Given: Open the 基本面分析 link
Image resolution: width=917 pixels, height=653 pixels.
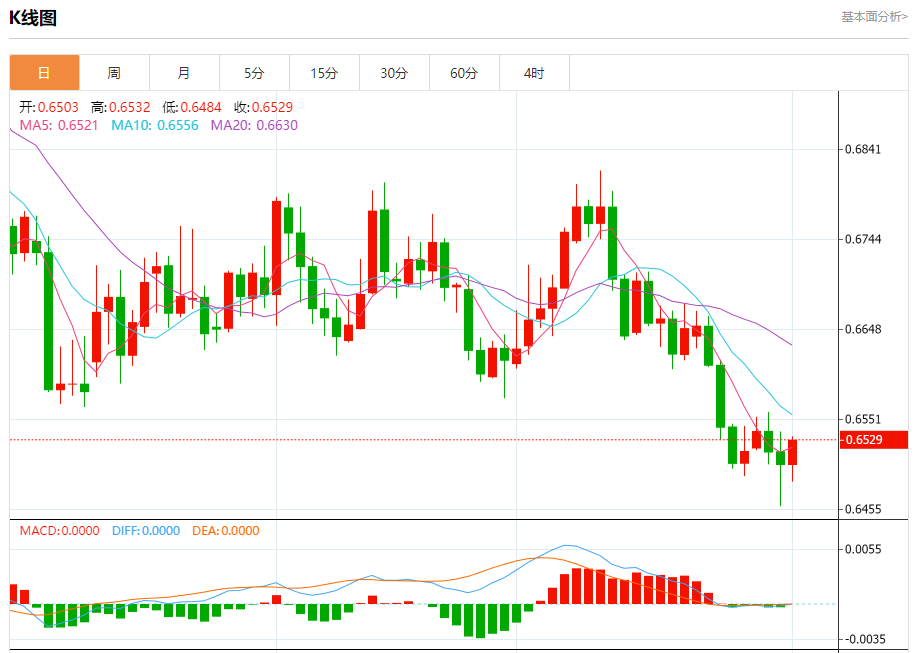Looking at the screenshot, I should 874,17.
